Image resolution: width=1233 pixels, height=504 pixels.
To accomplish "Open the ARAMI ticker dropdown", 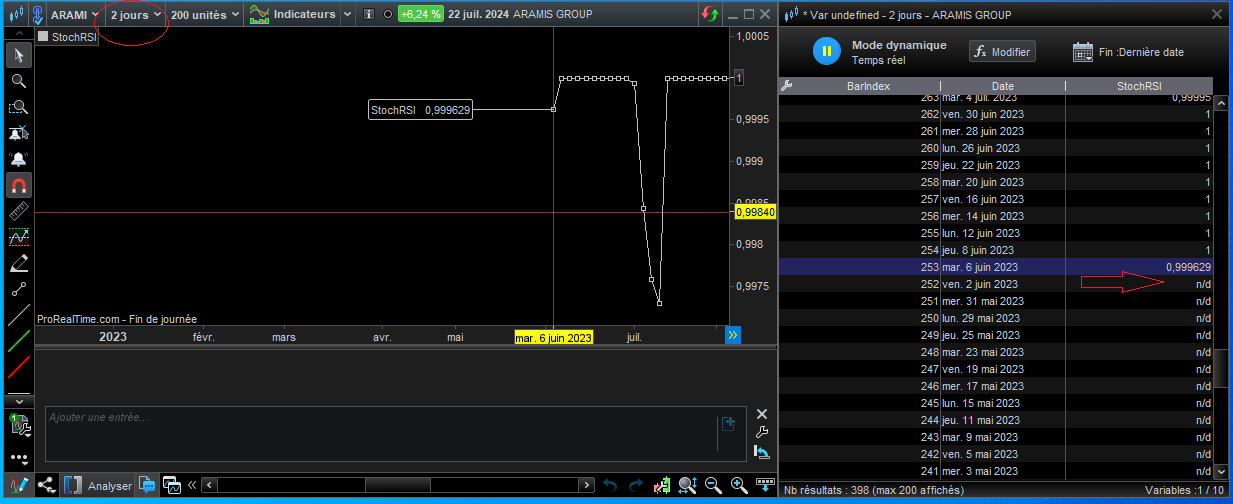I will click(x=74, y=15).
